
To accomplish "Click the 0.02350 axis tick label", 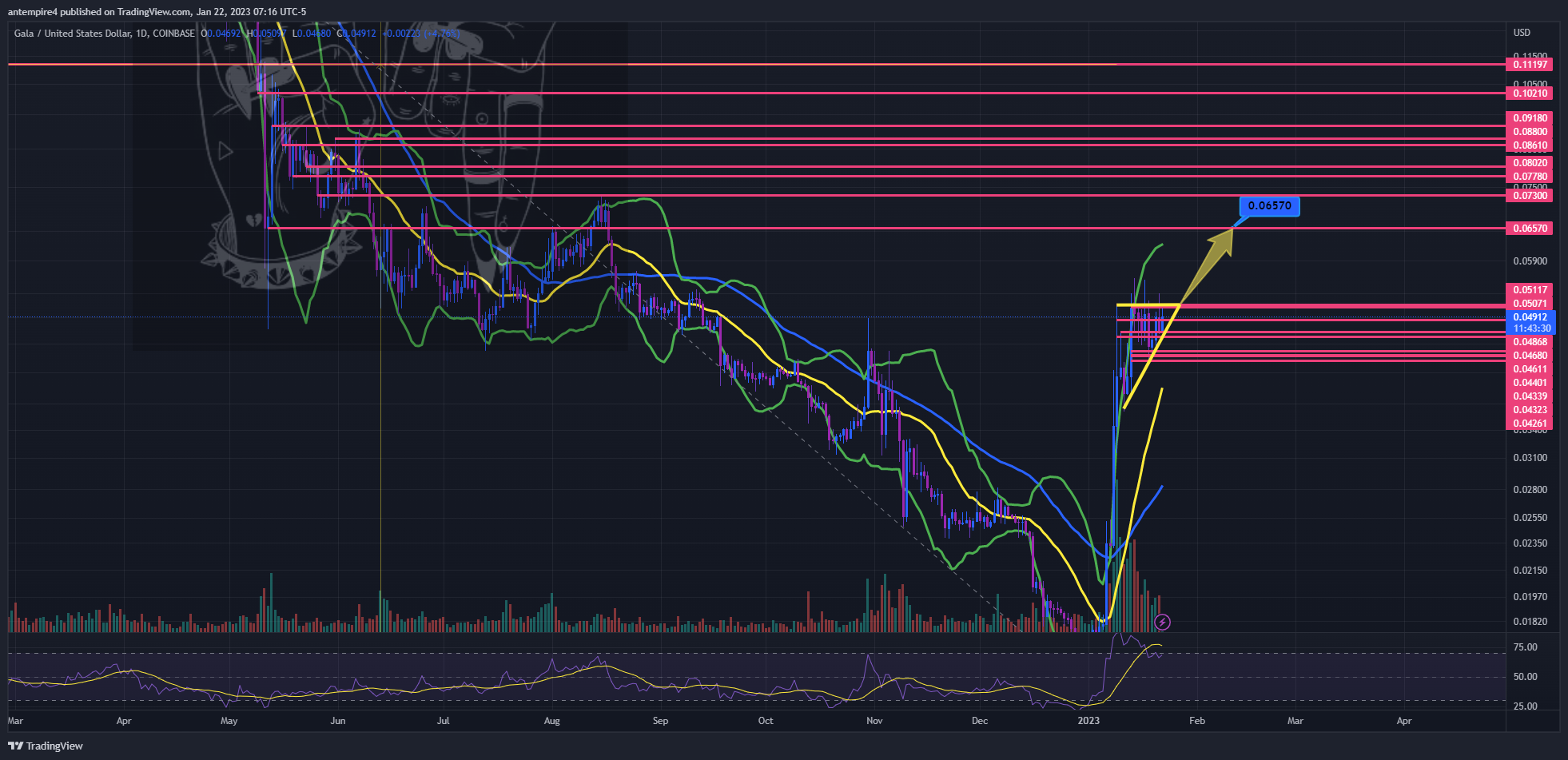I will click(x=1530, y=543).
